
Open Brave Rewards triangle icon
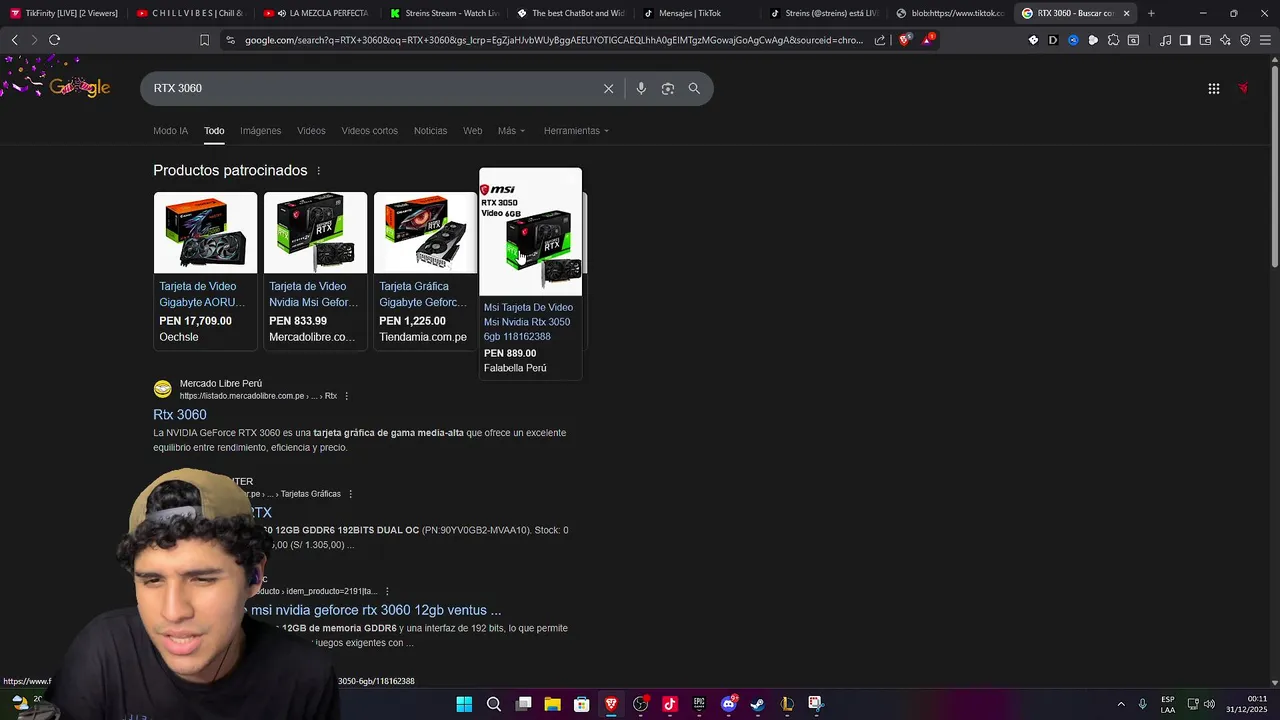(928, 40)
